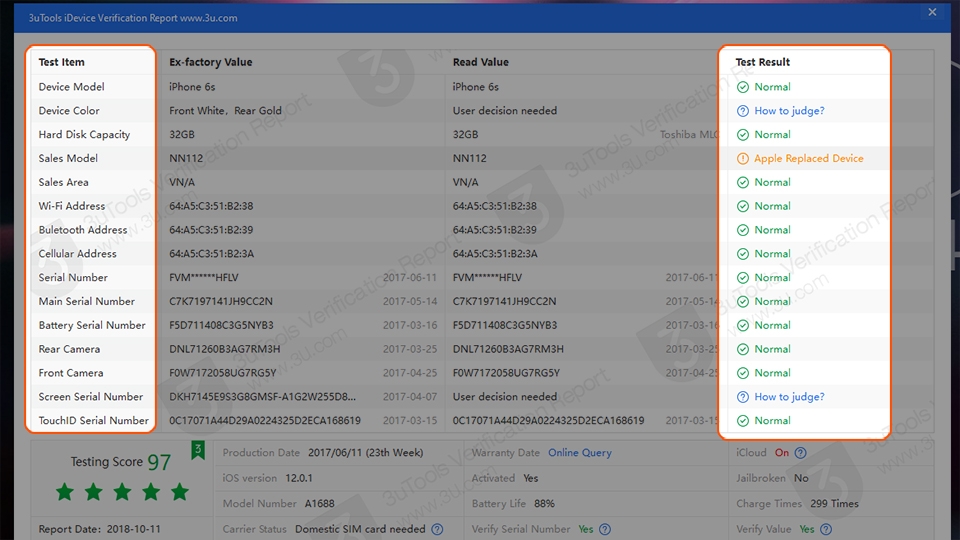Open How to judge link for Device Color

pyautogui.click(x=789, y=111)
